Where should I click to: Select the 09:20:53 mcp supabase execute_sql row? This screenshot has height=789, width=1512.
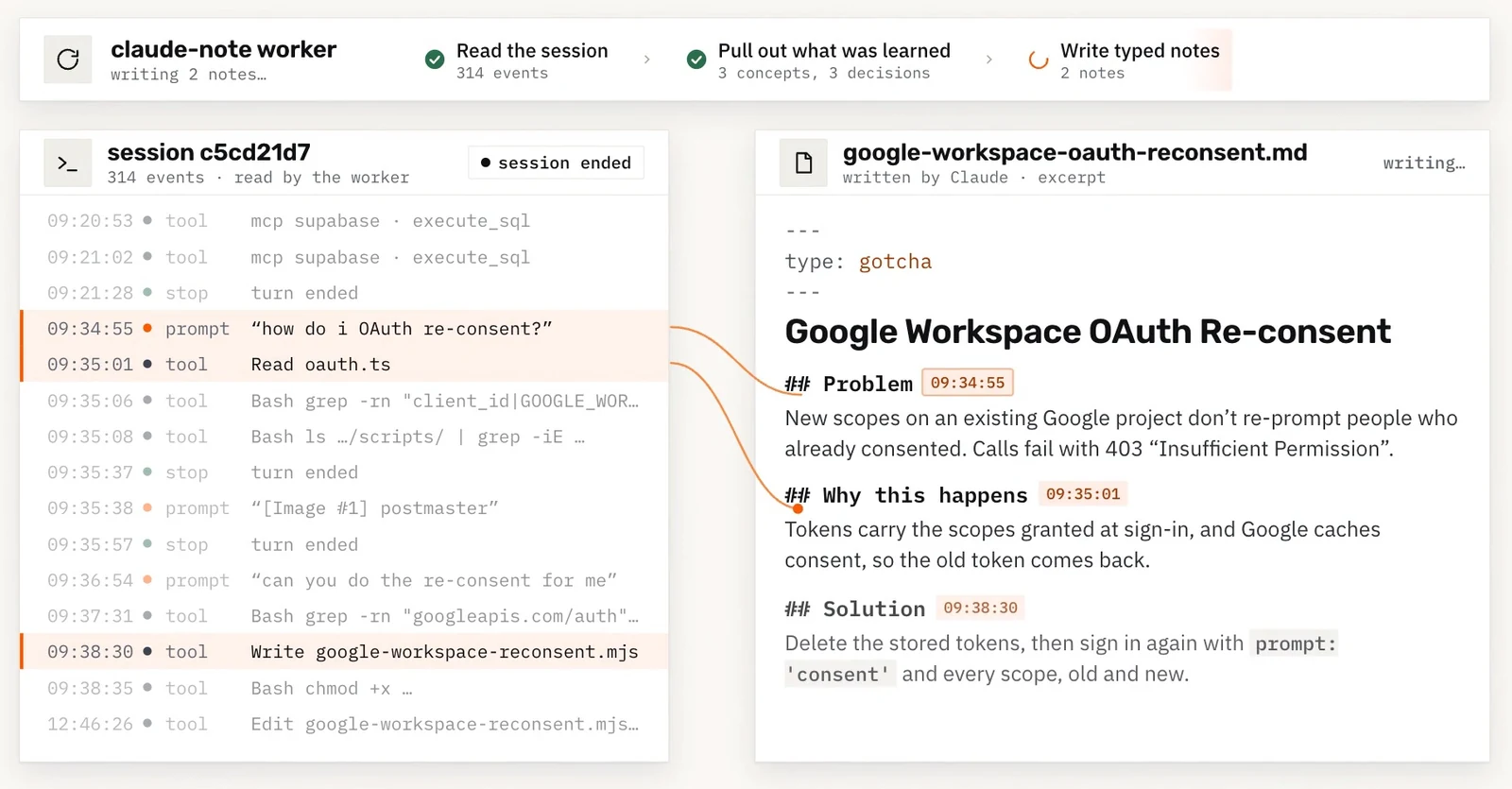344,221
